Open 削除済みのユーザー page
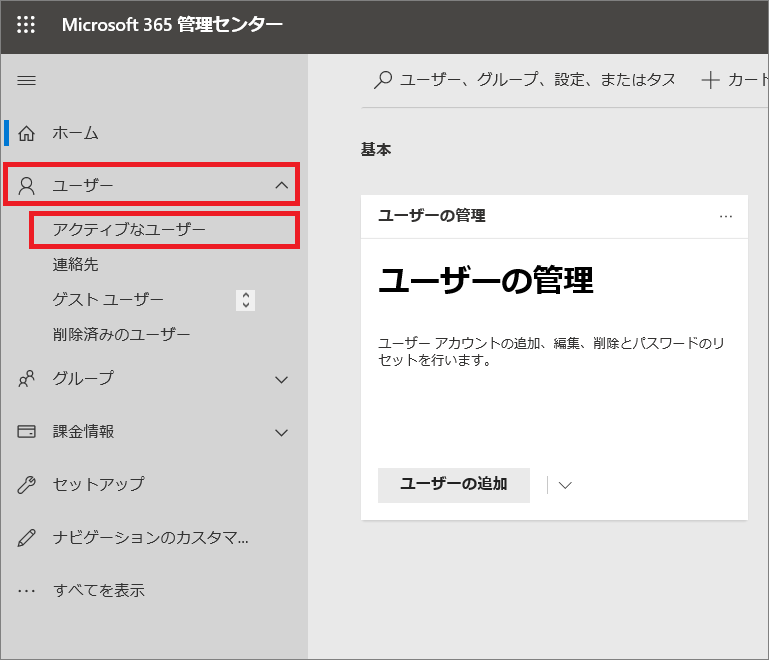The height and width of the screenshot is (660, 769). (x=121, y=334)
